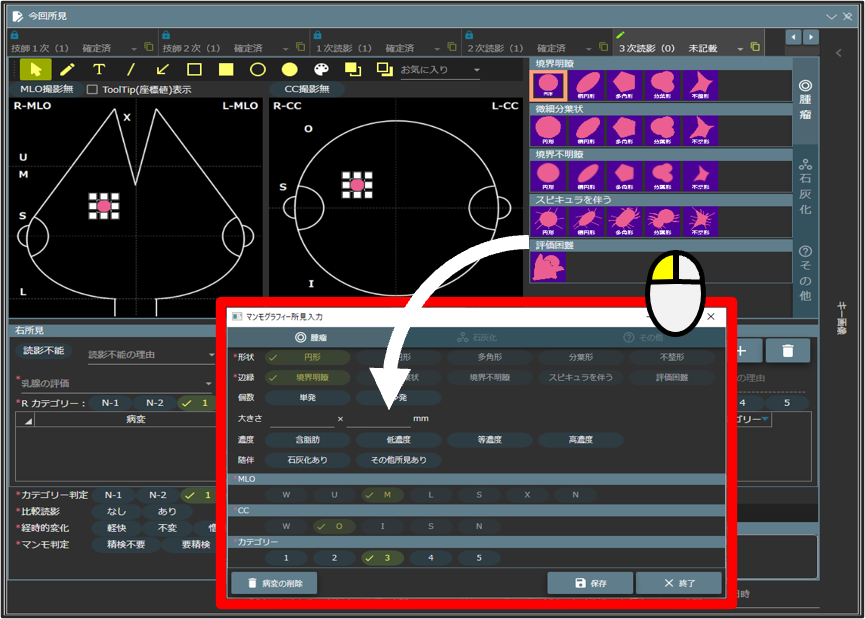
Task: Click the first 大きさ size input field
Action: click(302, 419)
